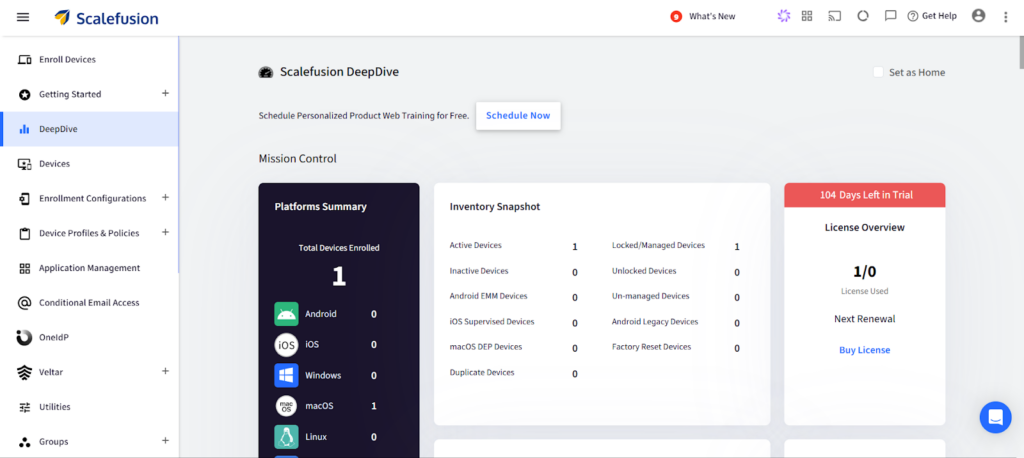Click the Devices sidebar icon
Screen dimensions: 1024x458
click(x=25, y=164)
